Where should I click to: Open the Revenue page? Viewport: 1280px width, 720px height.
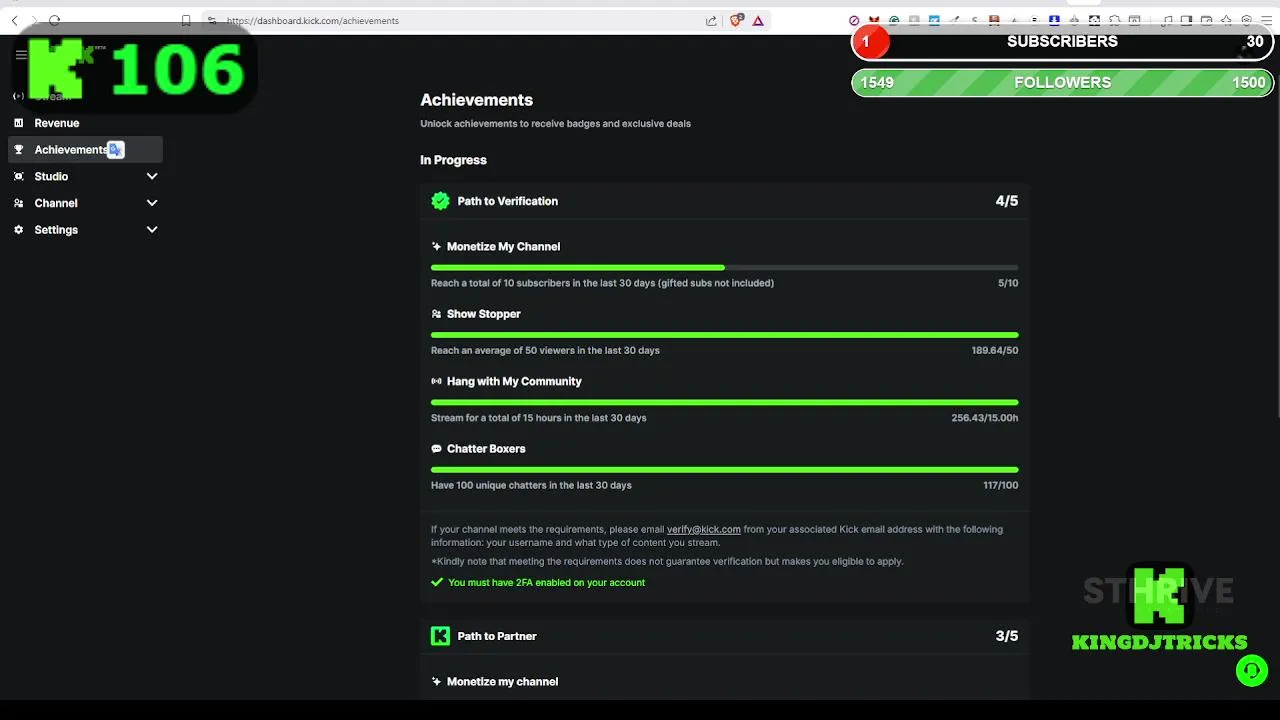[57, 123]
